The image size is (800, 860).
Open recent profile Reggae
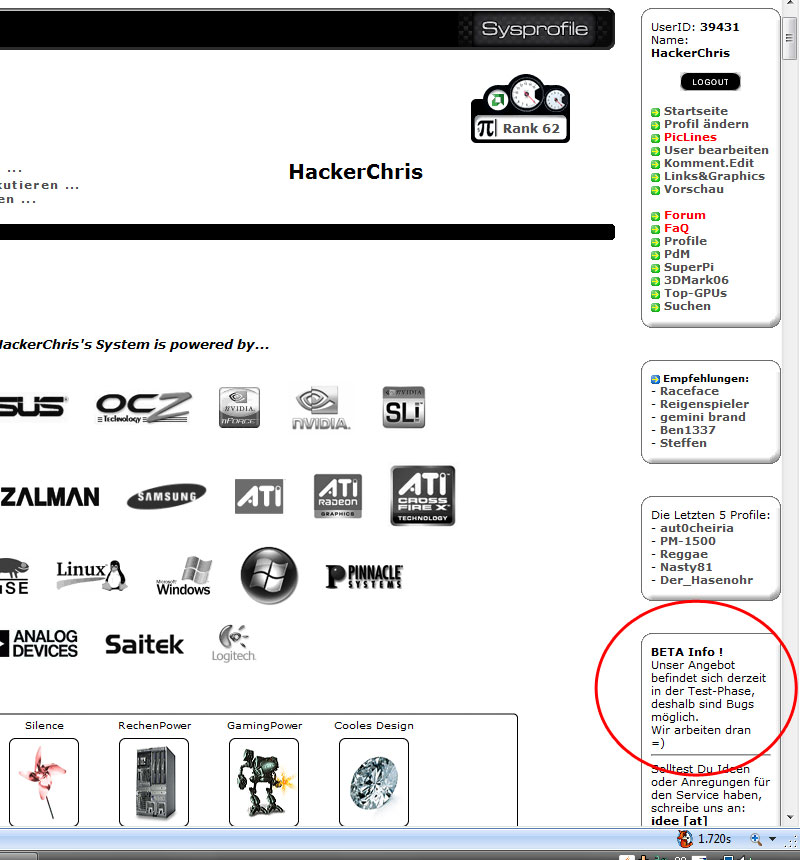(x=684, y=554)
